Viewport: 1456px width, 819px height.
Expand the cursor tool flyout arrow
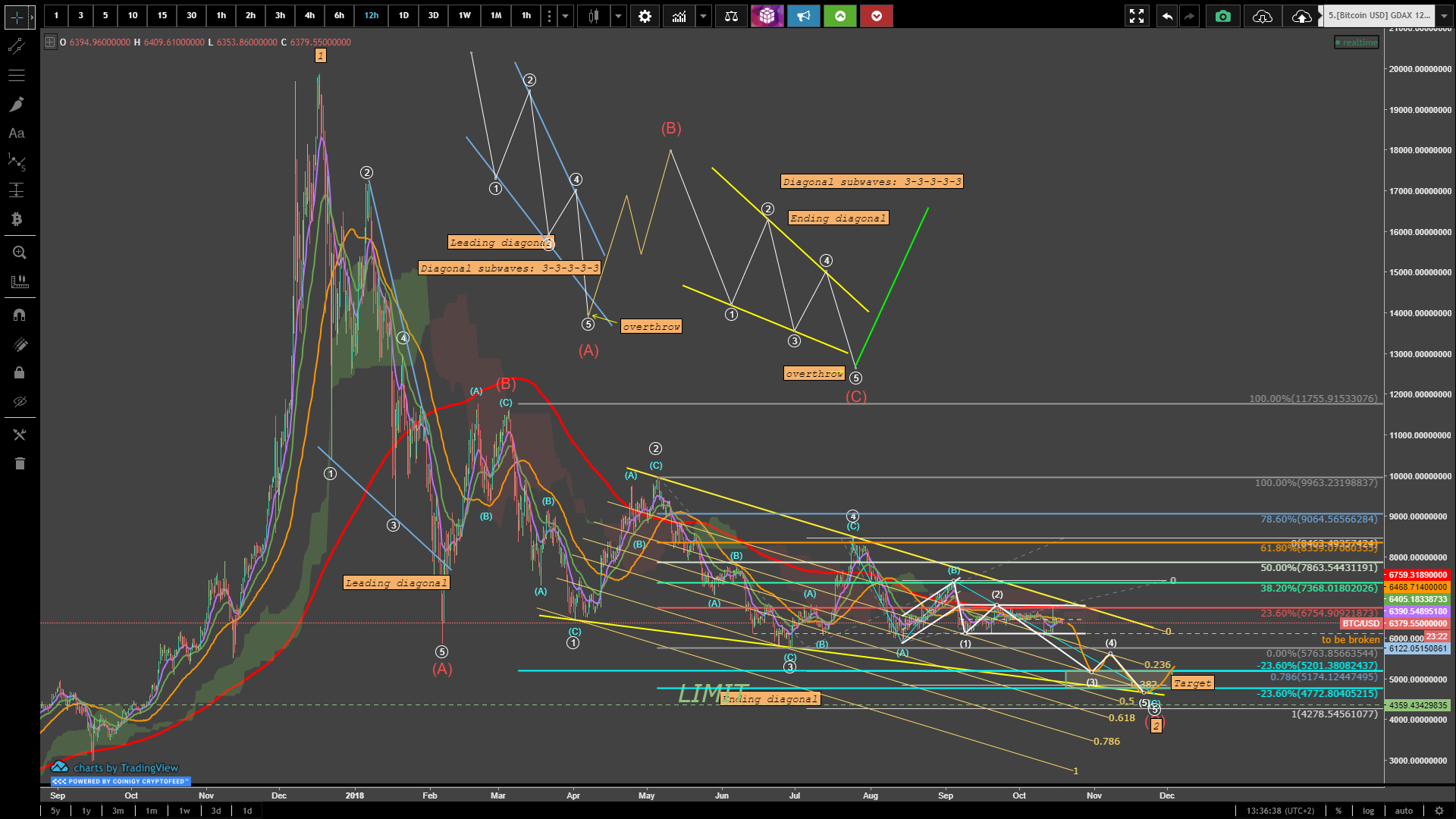click(x=32, y=16)
